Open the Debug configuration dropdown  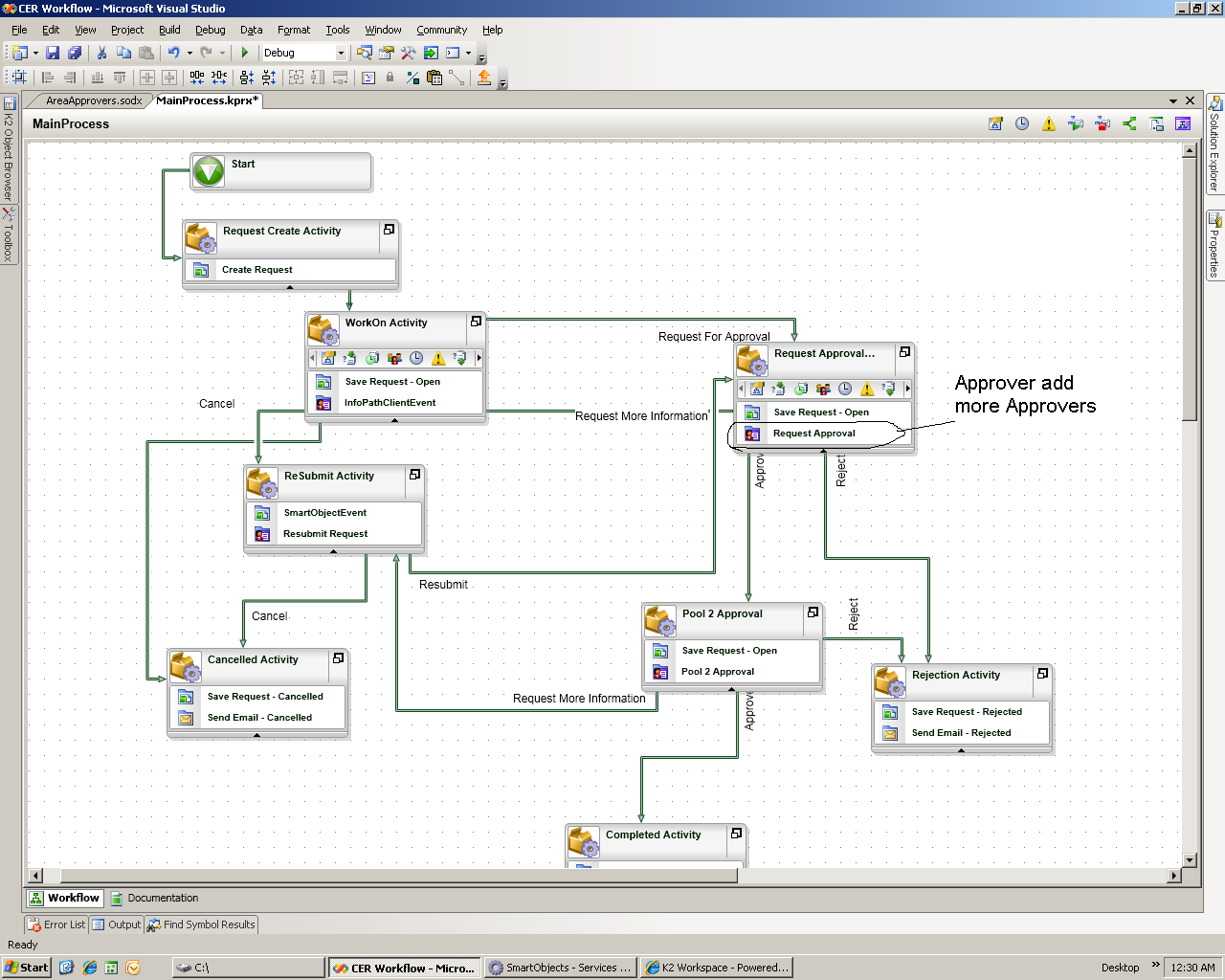coord(341,53)
